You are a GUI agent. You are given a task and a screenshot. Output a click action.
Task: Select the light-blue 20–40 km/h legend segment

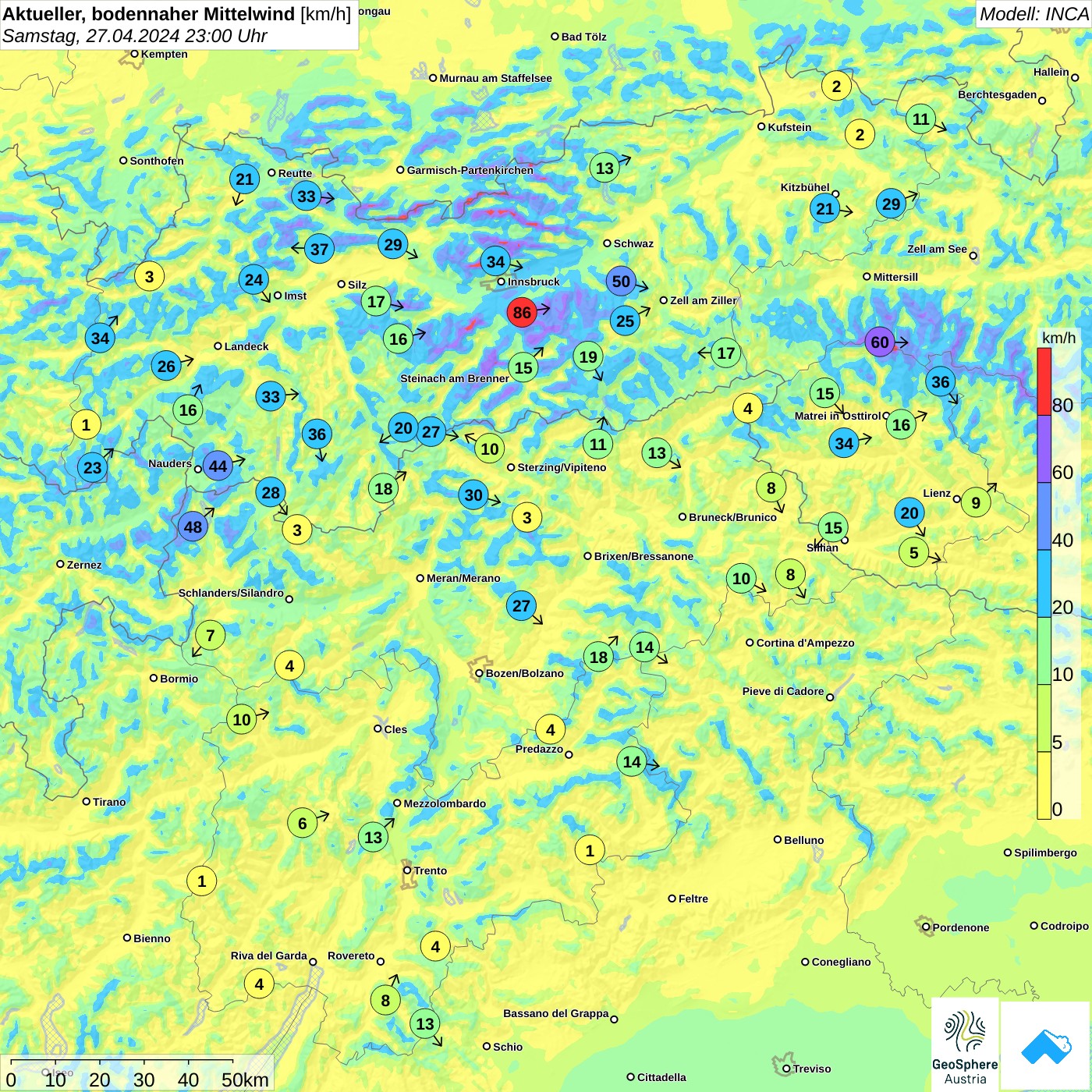[1044, 583]
